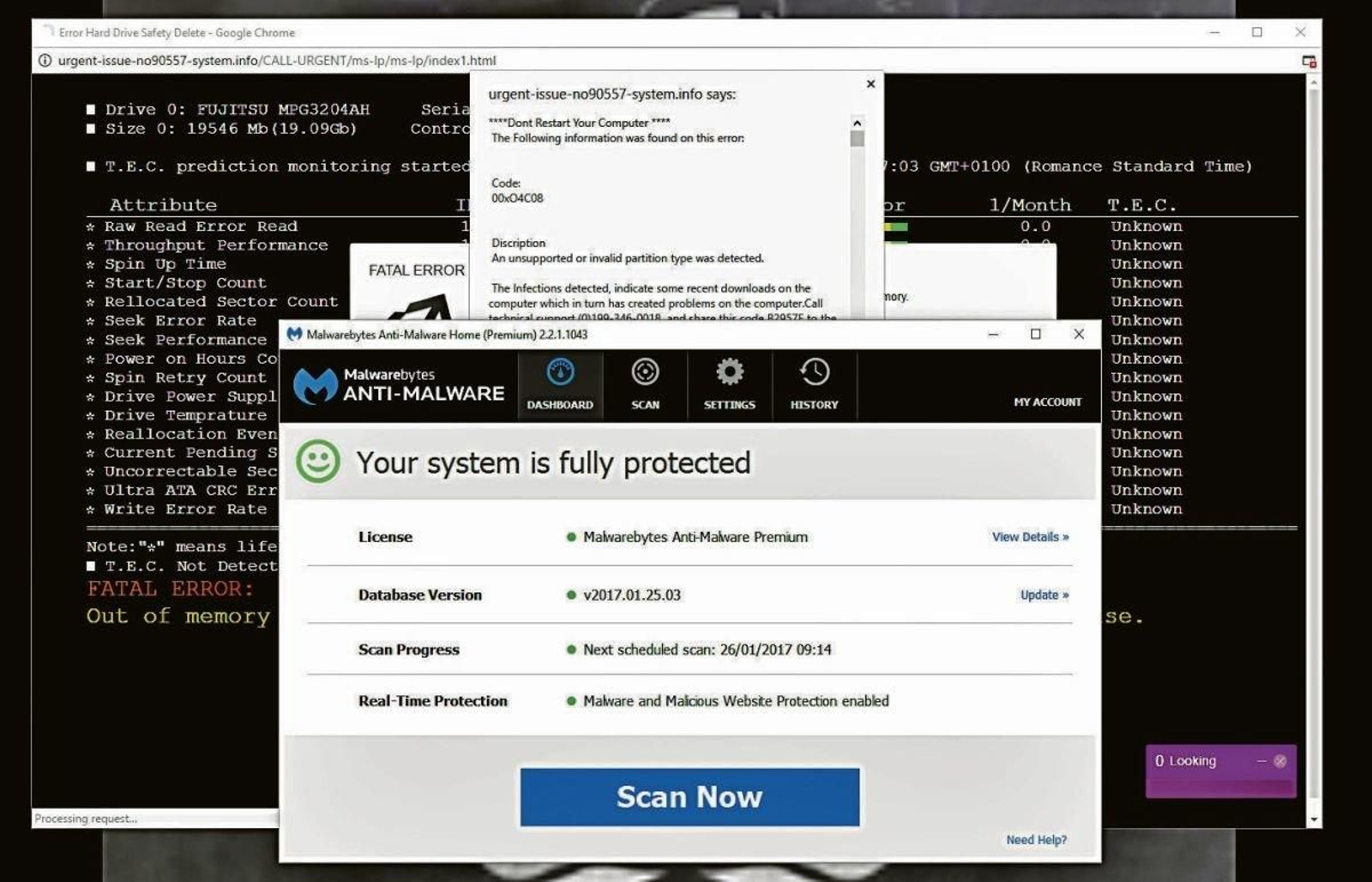This screenshot has width=1372, height=882.
Task: Maximize the Chrome window
Action: (x=1257, y=33)
